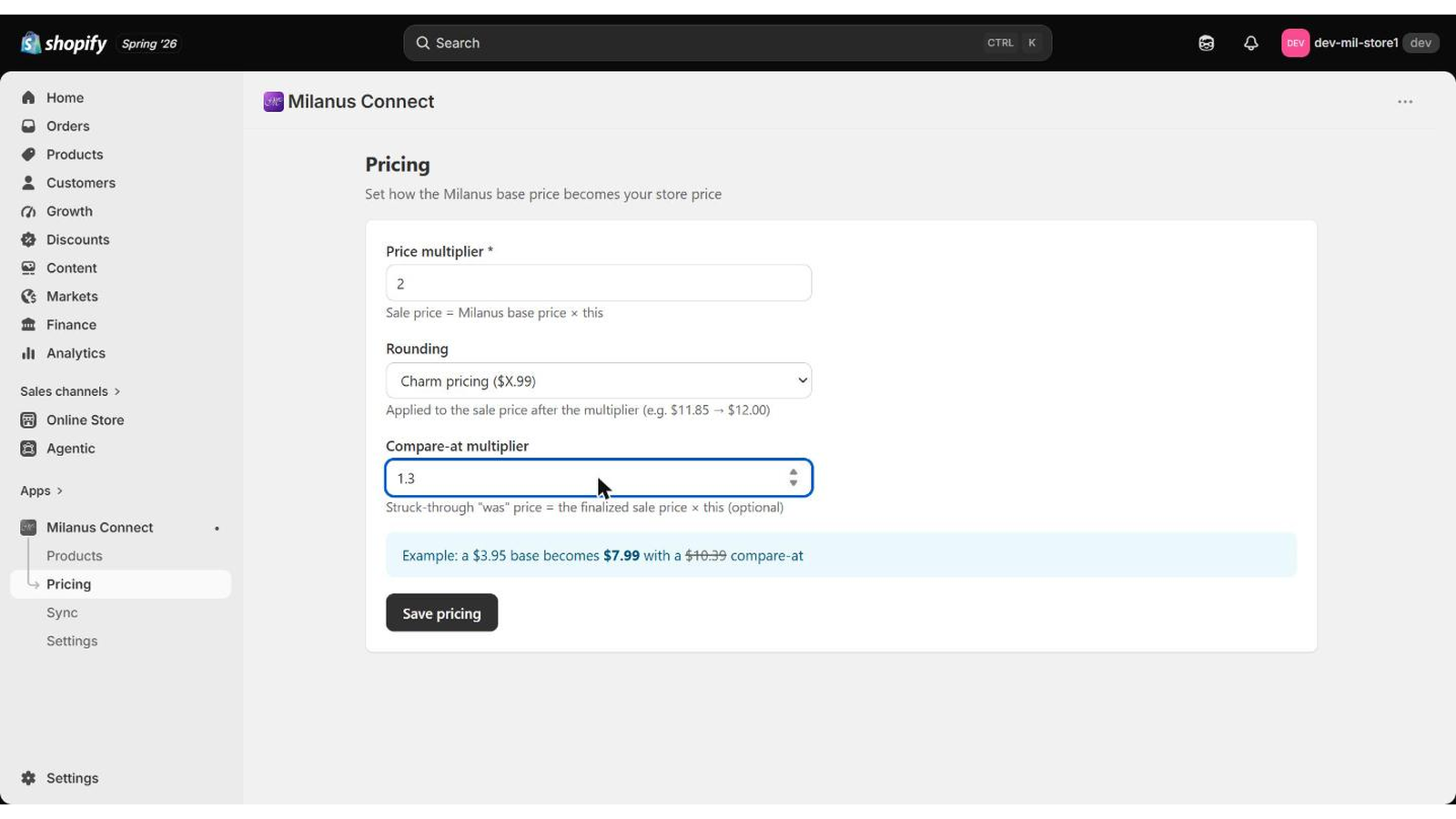Click the Spring '26 badge
This screenshot has width=1456, height=819.
[149, 44]
